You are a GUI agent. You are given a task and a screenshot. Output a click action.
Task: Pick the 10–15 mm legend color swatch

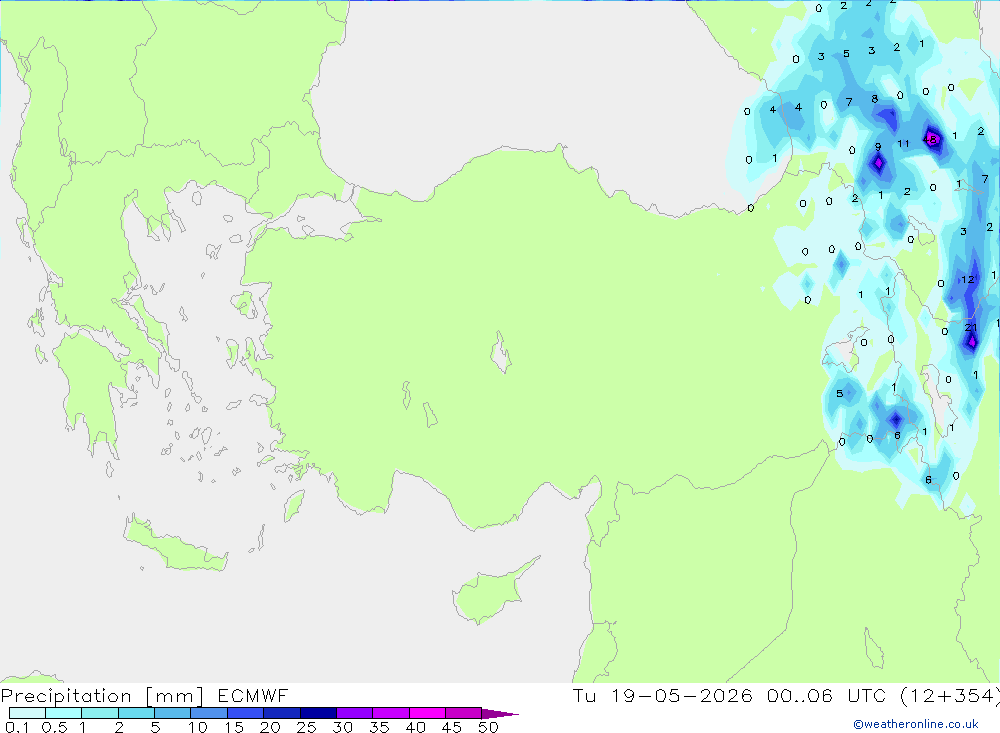coord(209,713)
